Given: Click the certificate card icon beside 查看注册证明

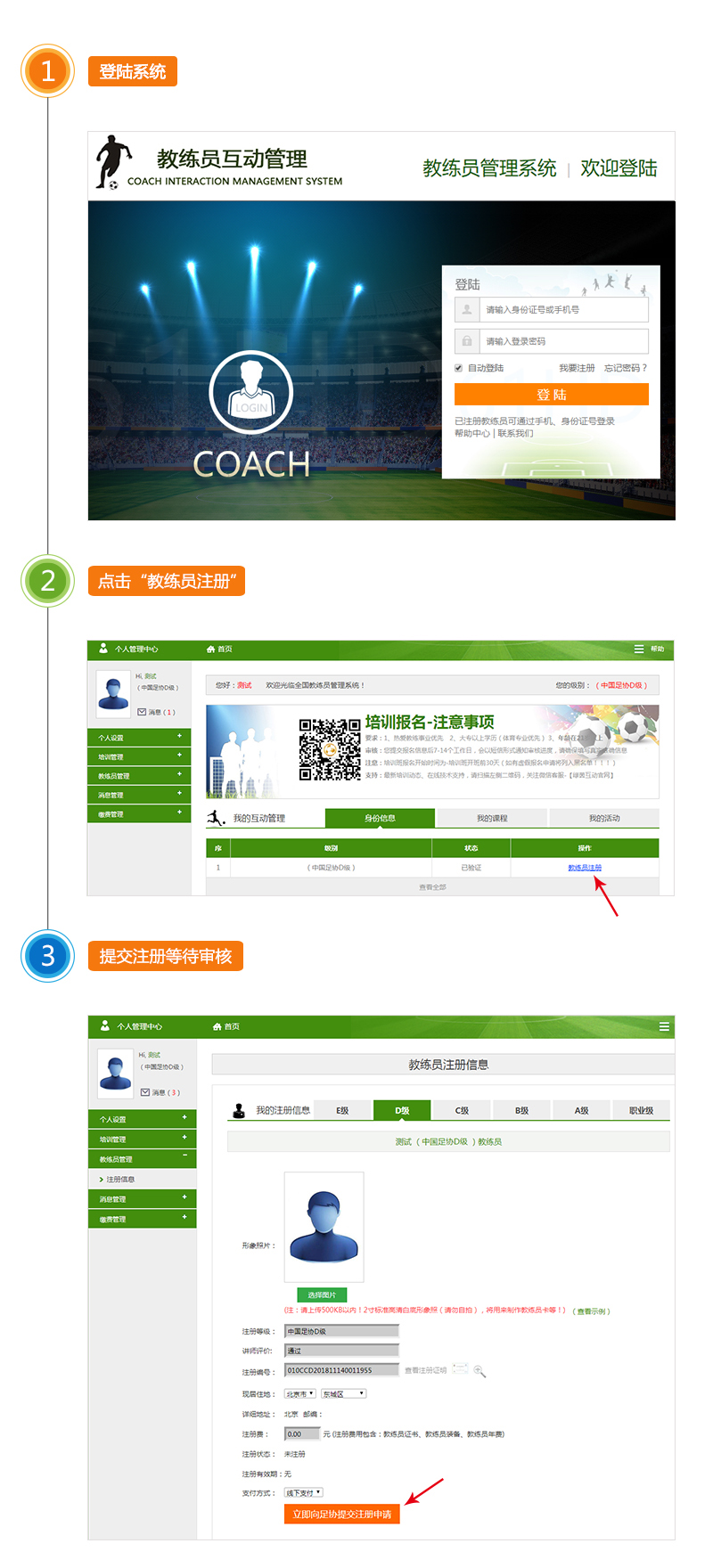Looking at the screenshot, I should coord(460,1369).
